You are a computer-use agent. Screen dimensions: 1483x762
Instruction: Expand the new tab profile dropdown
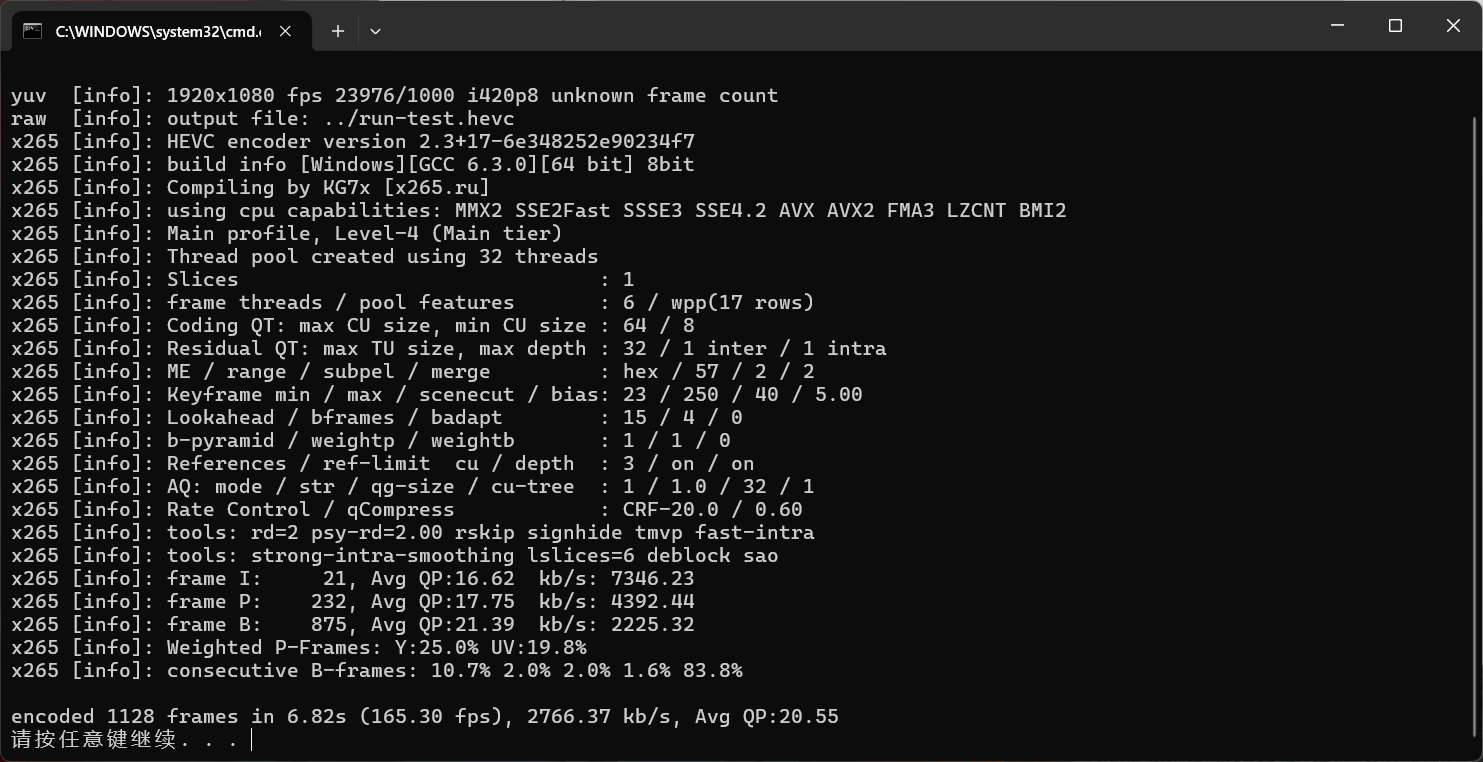375,31
